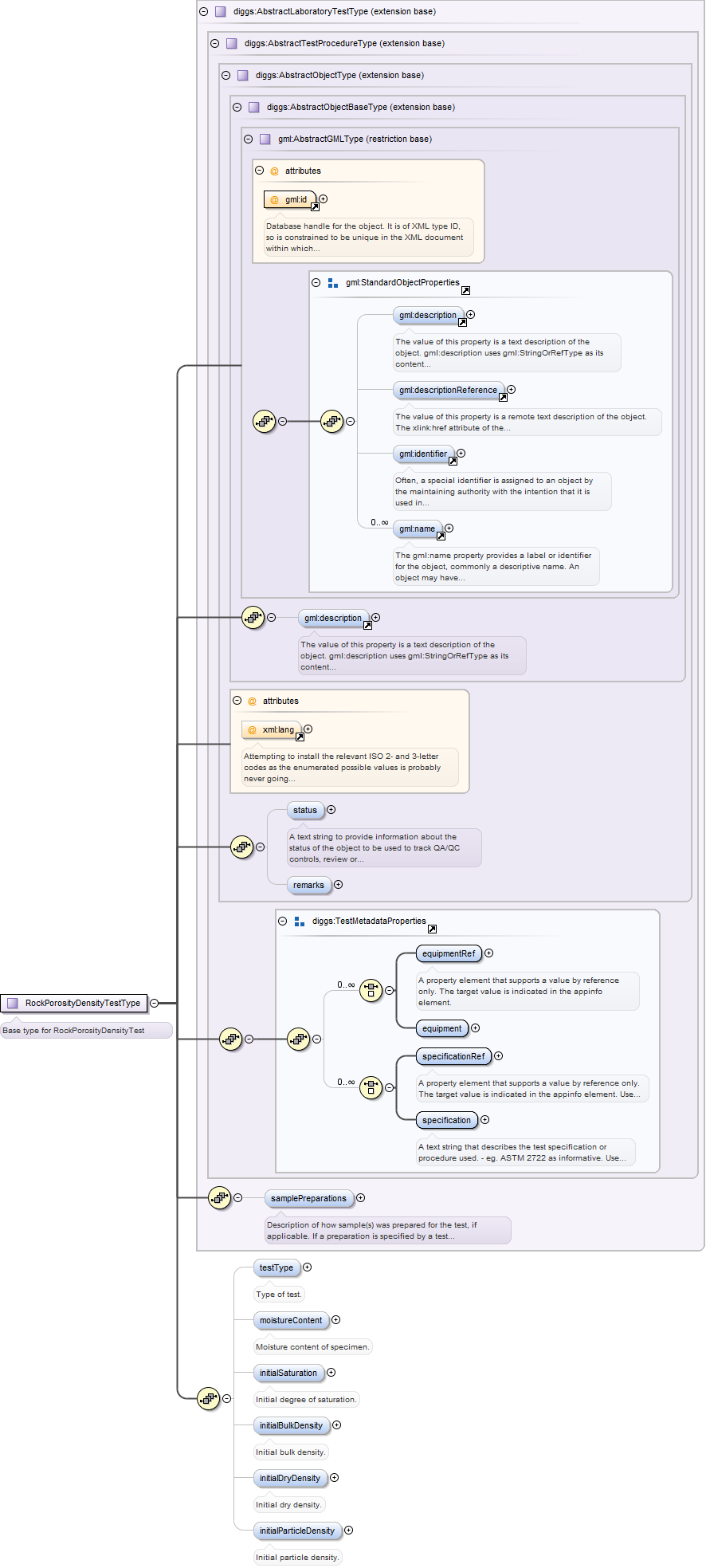Click the choice compositor icon beside equipmentRef

coord(371,991)
